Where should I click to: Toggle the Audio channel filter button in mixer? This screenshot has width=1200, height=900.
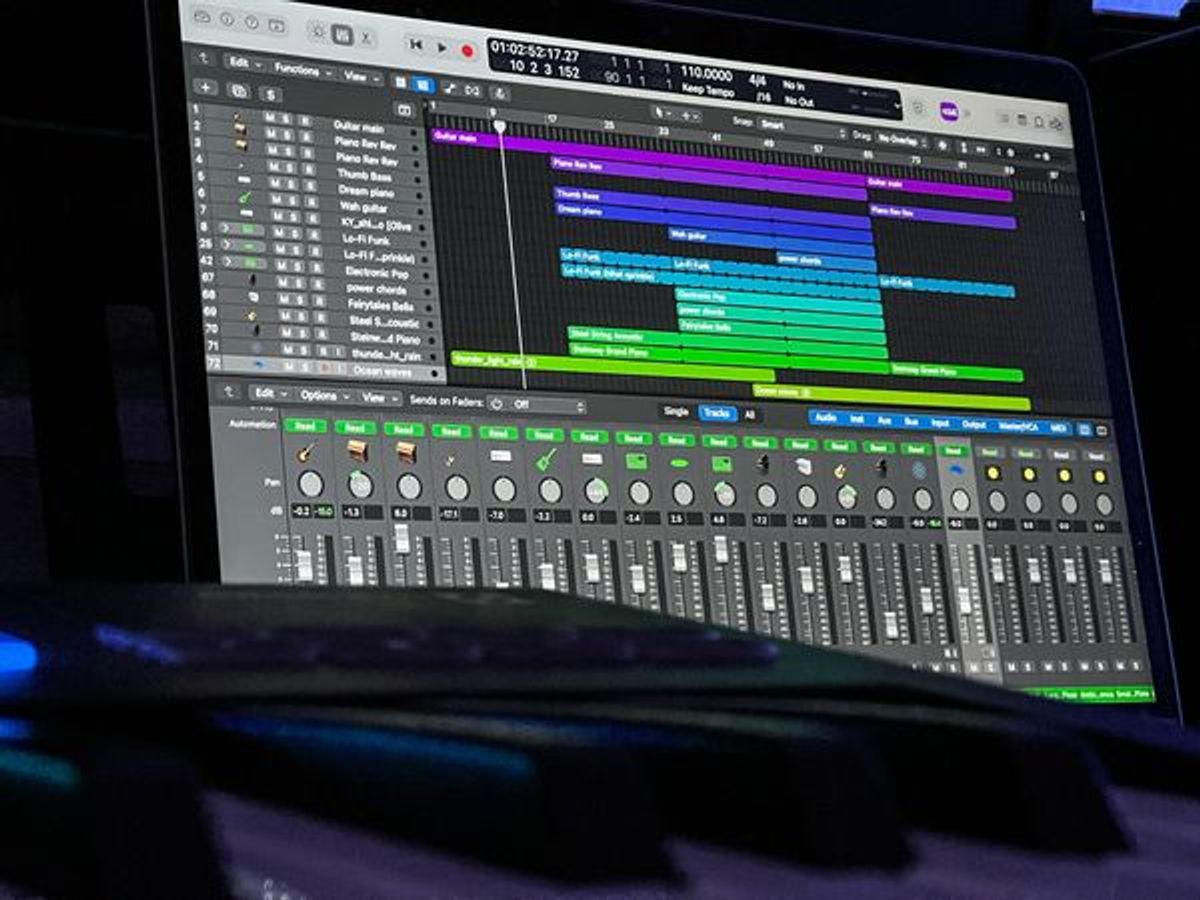pos(826,418)
